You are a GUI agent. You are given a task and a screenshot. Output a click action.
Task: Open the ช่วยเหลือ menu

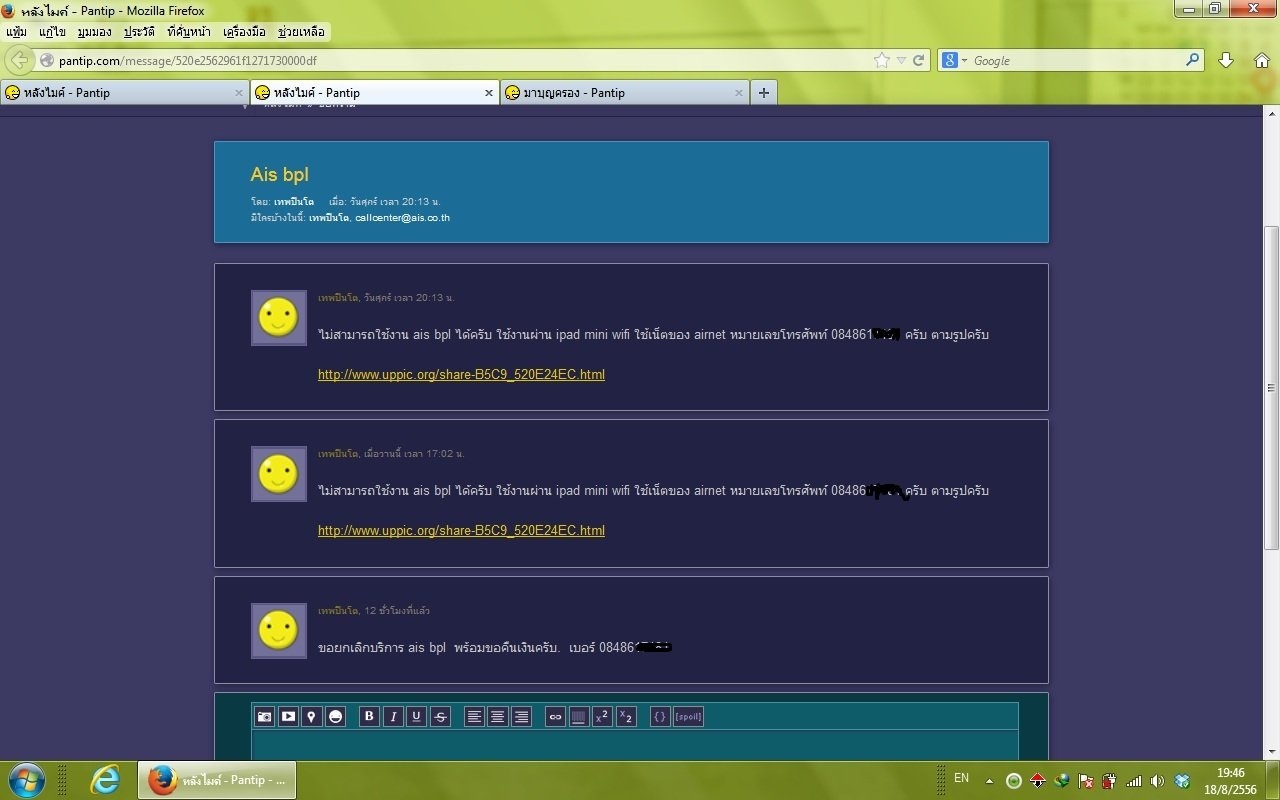(300, 32)
